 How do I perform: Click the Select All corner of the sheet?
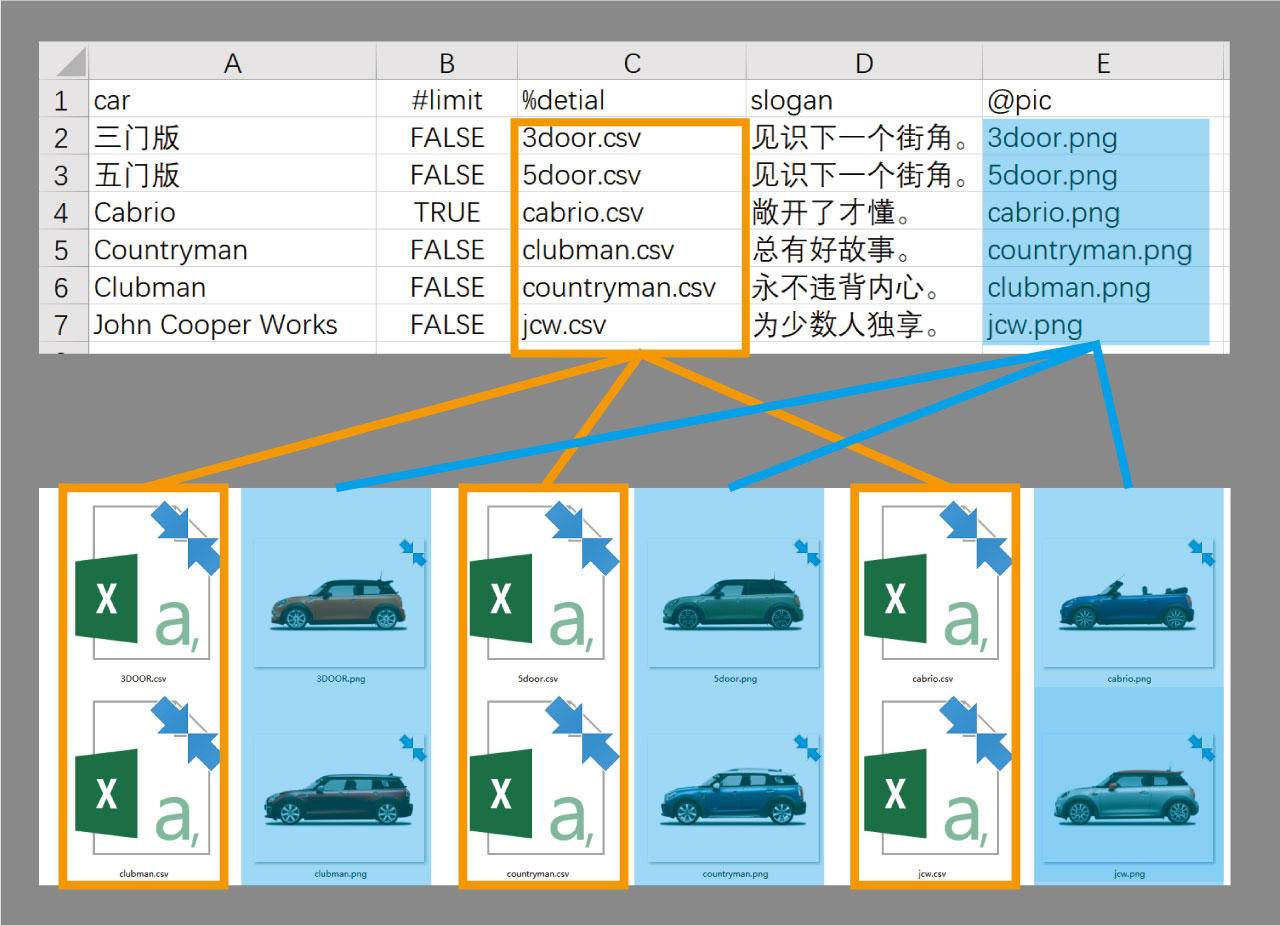pyautogui.click(x=64, y=62)
